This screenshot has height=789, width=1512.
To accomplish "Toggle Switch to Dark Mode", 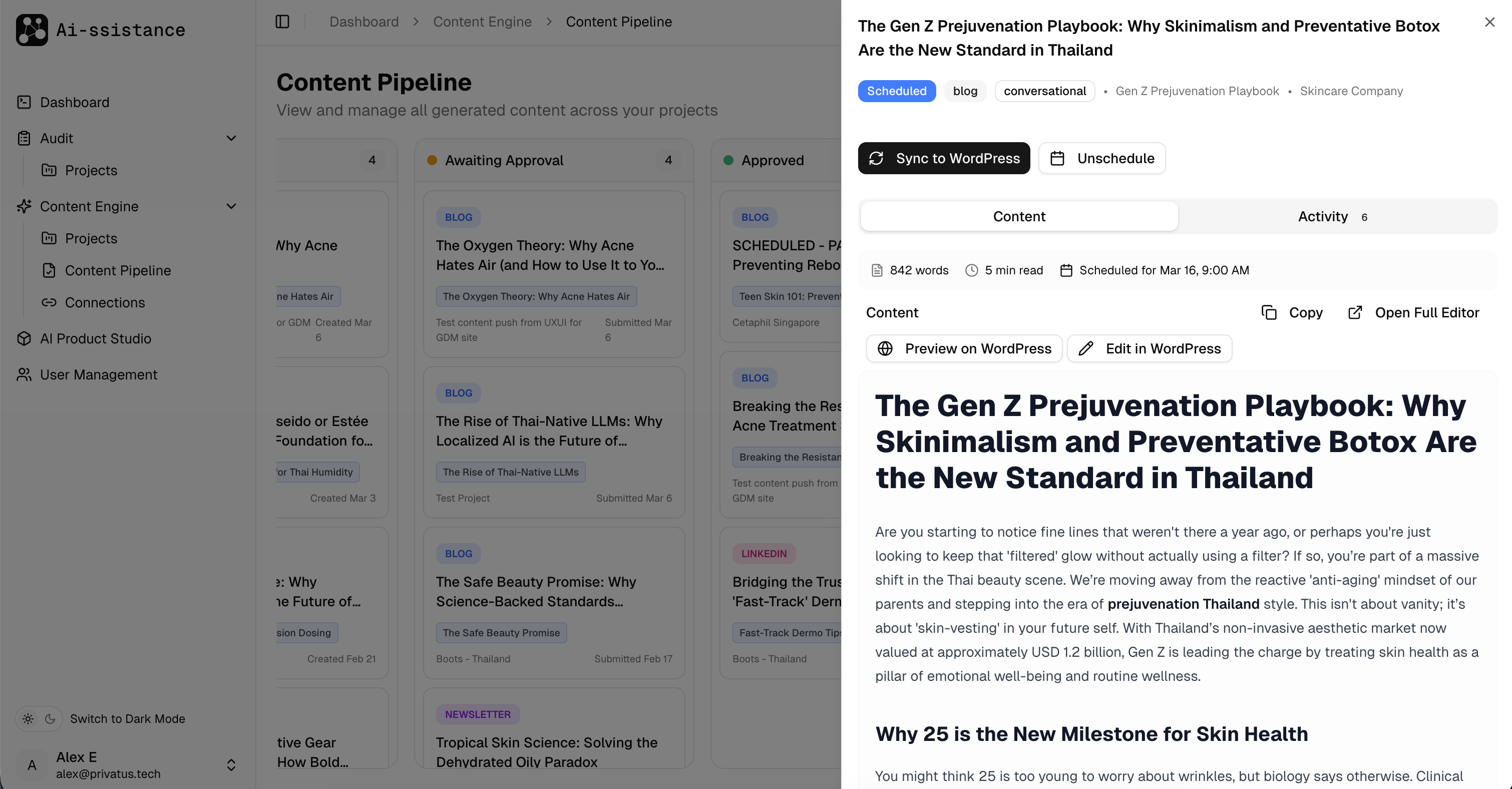I will pos(127,718).
